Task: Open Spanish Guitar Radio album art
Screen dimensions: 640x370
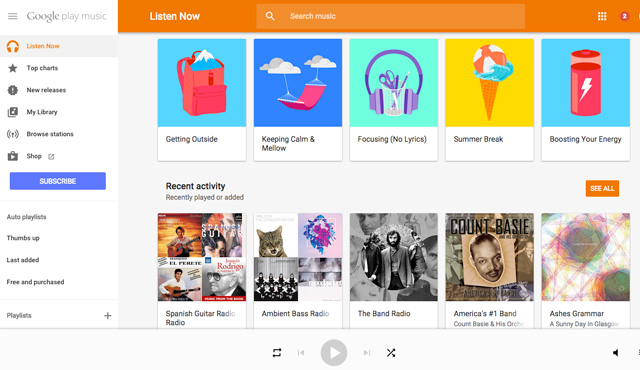Action: point(202,257)
